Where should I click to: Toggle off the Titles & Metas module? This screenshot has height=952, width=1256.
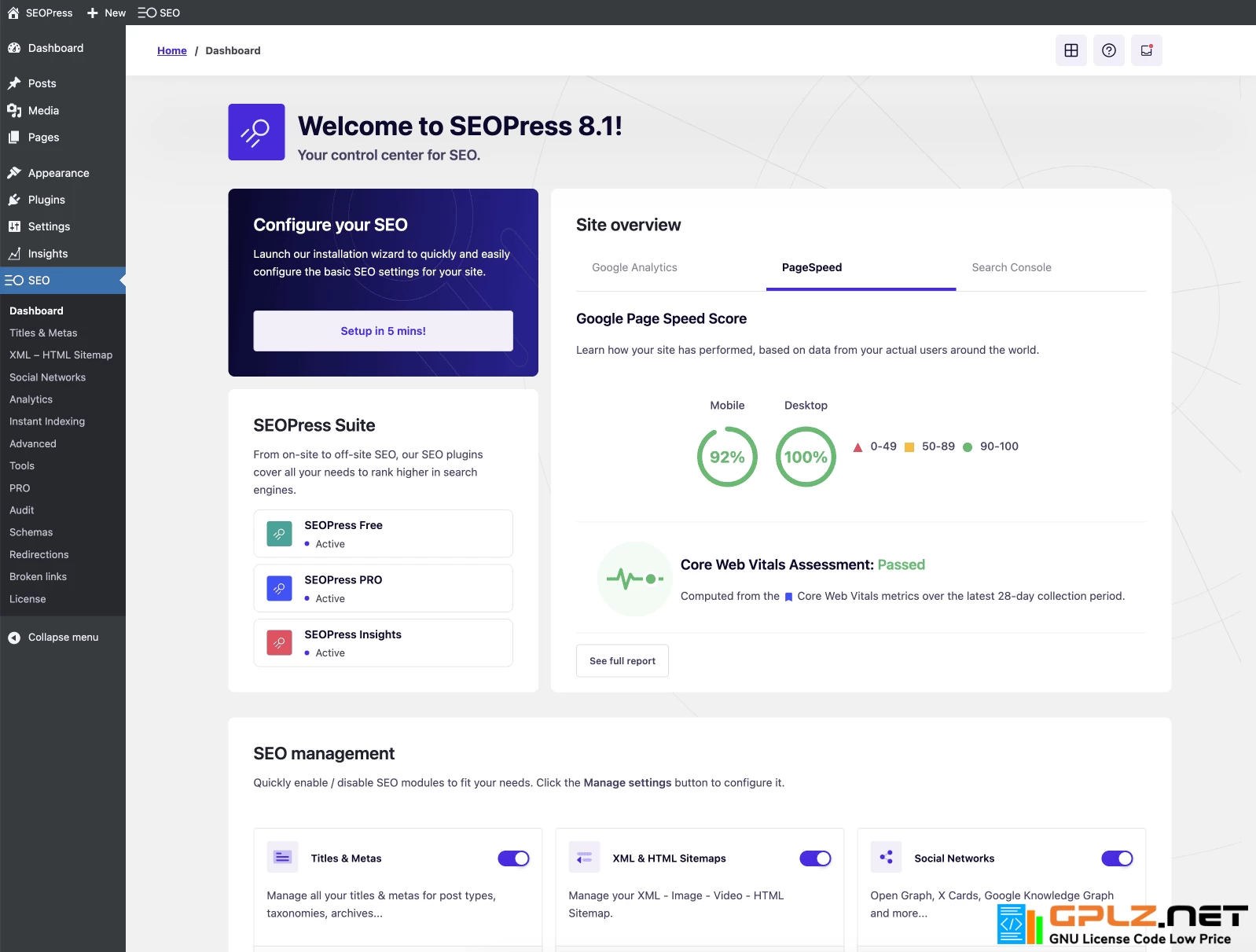coord(513,858)
